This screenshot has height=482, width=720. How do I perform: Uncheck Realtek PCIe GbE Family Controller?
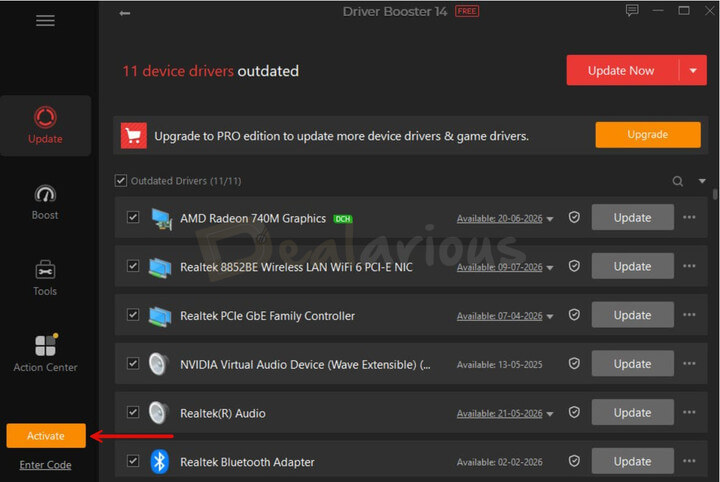(133, 314)
